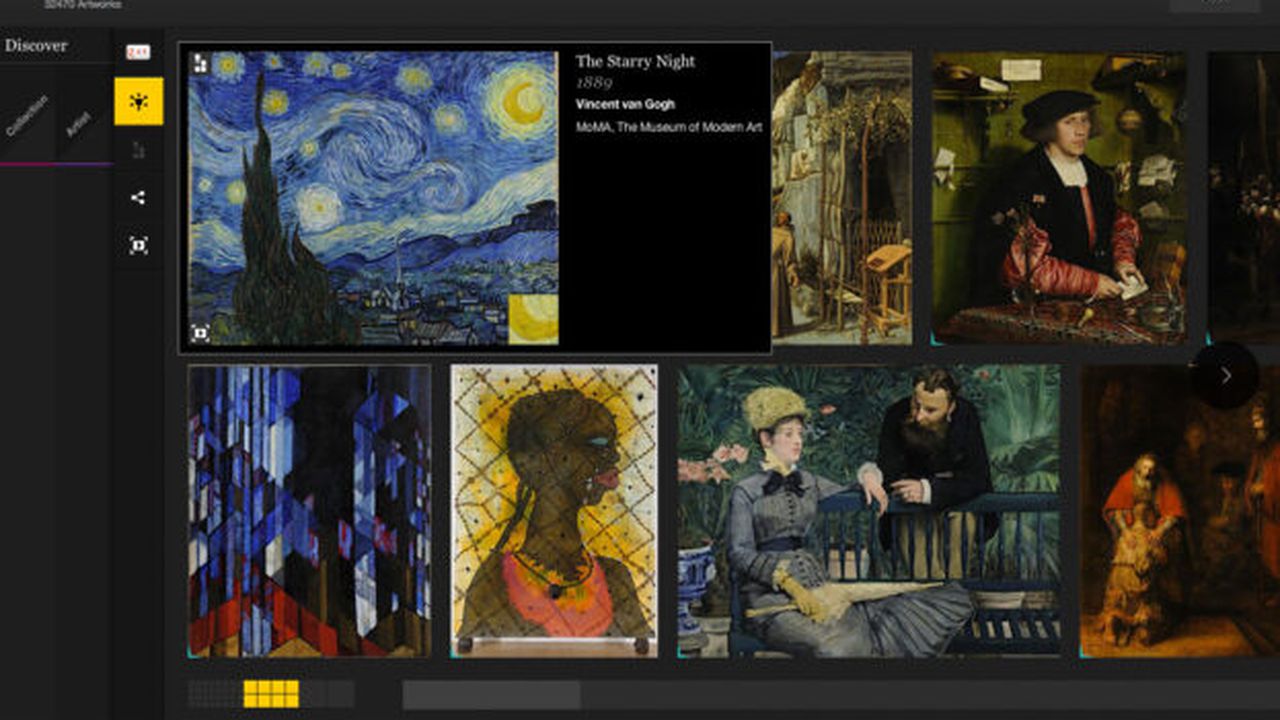Click the small red-and-white badge icon above the lightbulb
Viewport: 1280px width, 720px height.
point(138,52)
